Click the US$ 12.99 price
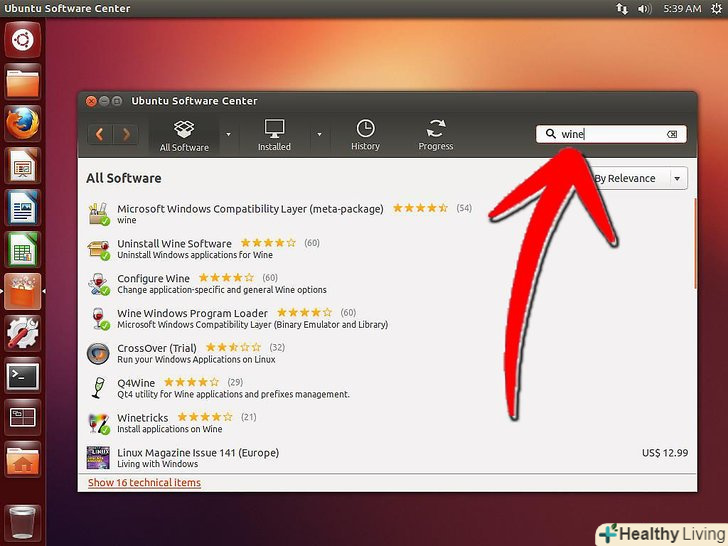The image size is (728, 546). pyautogui.click(x=665, y=453)
